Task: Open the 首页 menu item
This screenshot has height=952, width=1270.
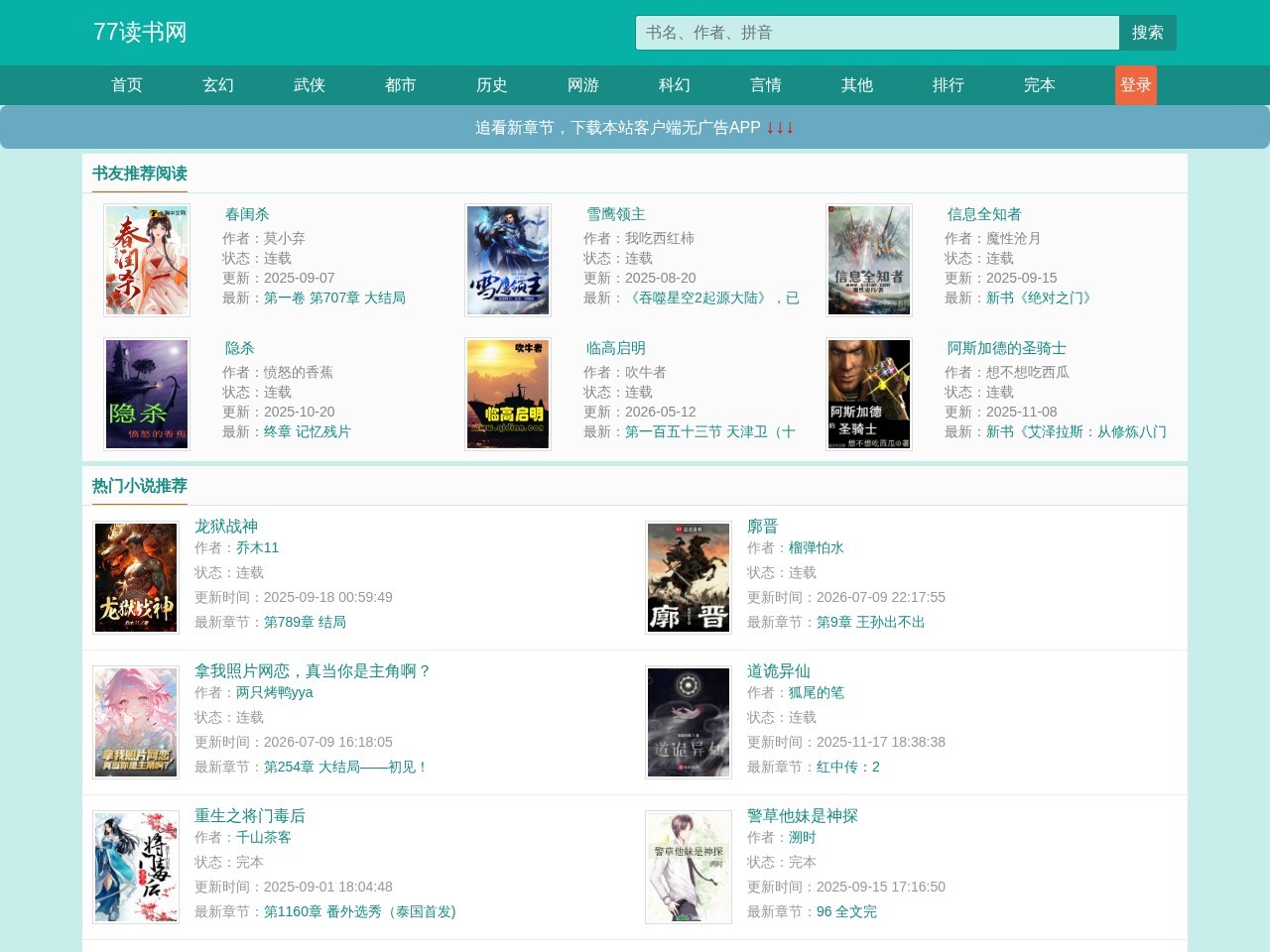Action: coord(127,85)
